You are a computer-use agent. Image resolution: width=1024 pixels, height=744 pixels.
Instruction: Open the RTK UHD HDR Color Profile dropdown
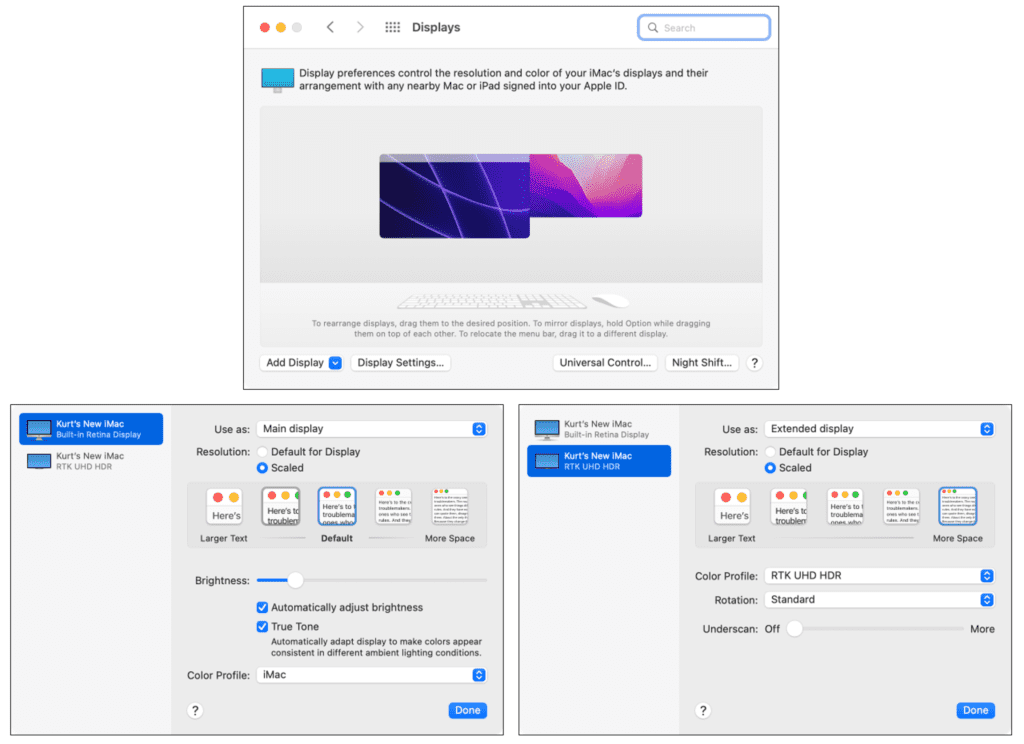880,575
